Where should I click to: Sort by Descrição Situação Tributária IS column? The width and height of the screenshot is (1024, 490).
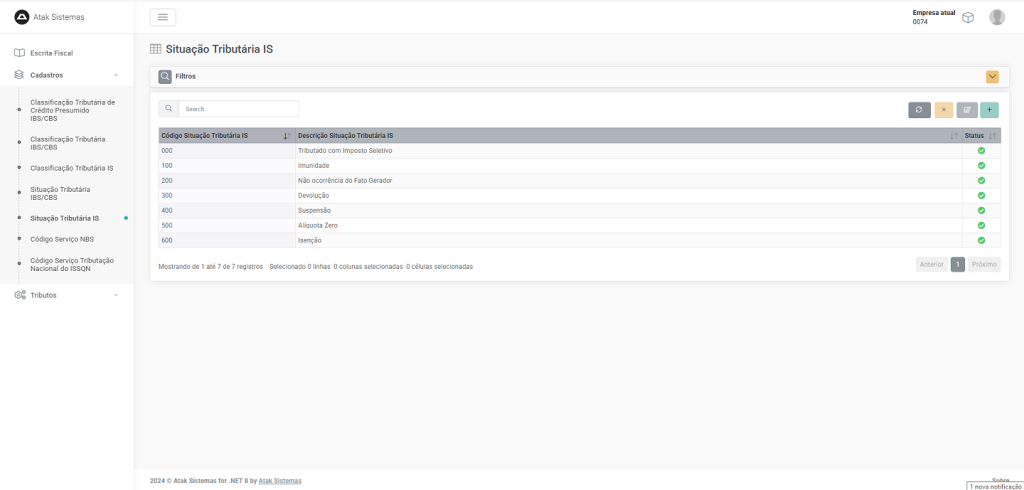point(345,135)
